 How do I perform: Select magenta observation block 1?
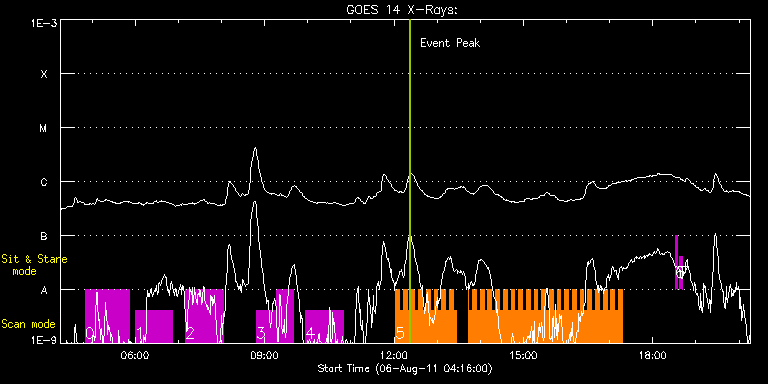(154, 326)
